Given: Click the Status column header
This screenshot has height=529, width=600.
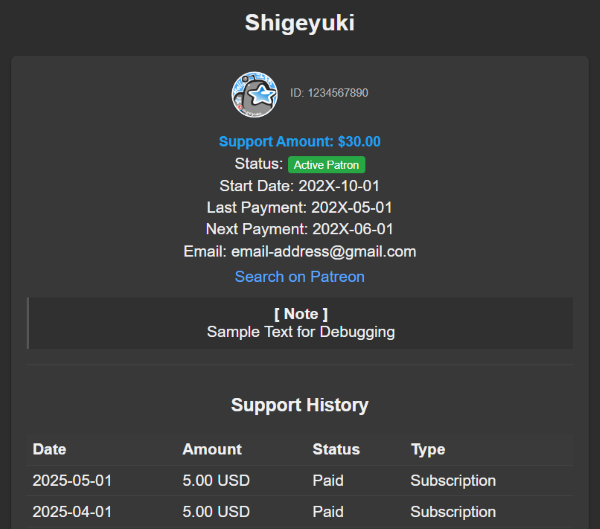Looking at the screenshot, I should [336, 450].
